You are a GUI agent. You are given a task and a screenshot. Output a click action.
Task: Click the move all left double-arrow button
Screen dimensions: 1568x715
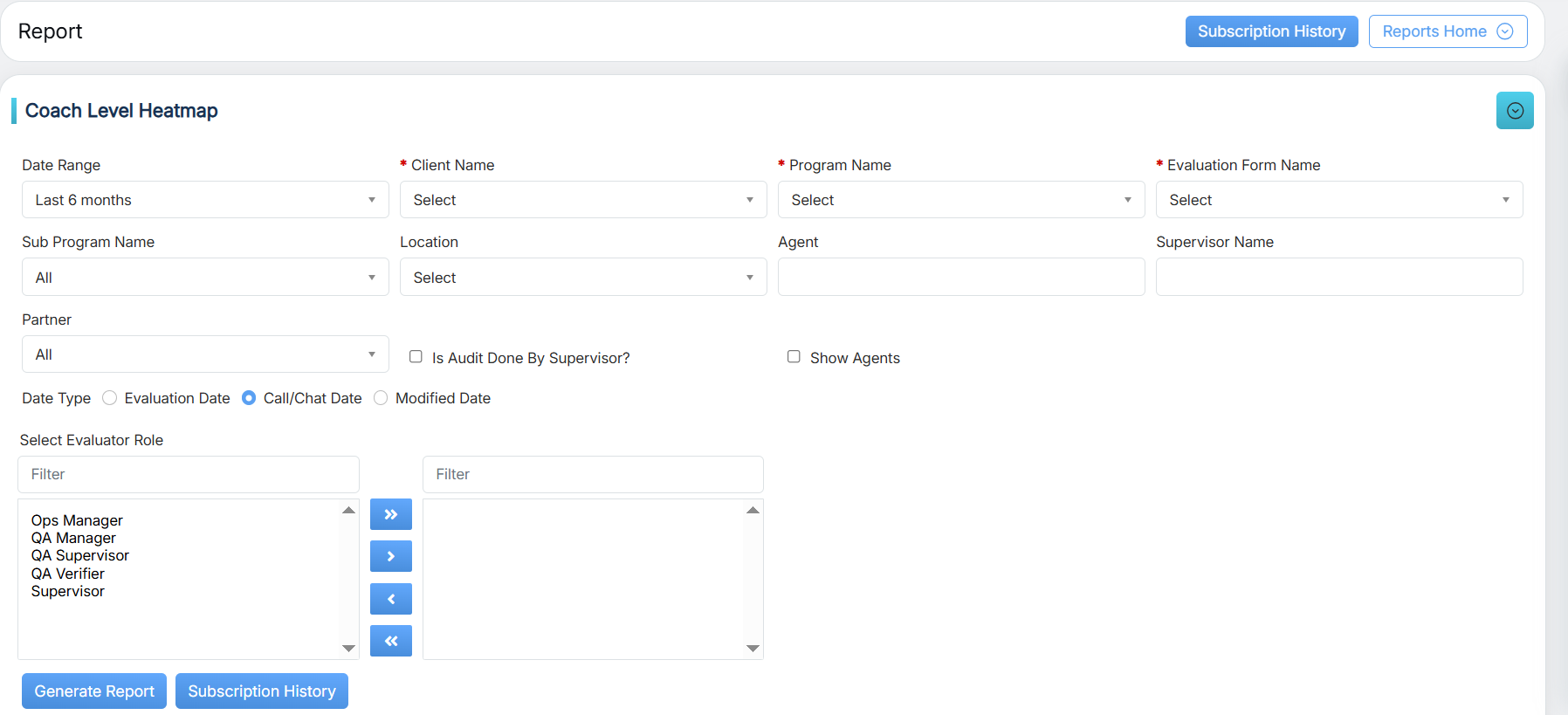[390, 641]
